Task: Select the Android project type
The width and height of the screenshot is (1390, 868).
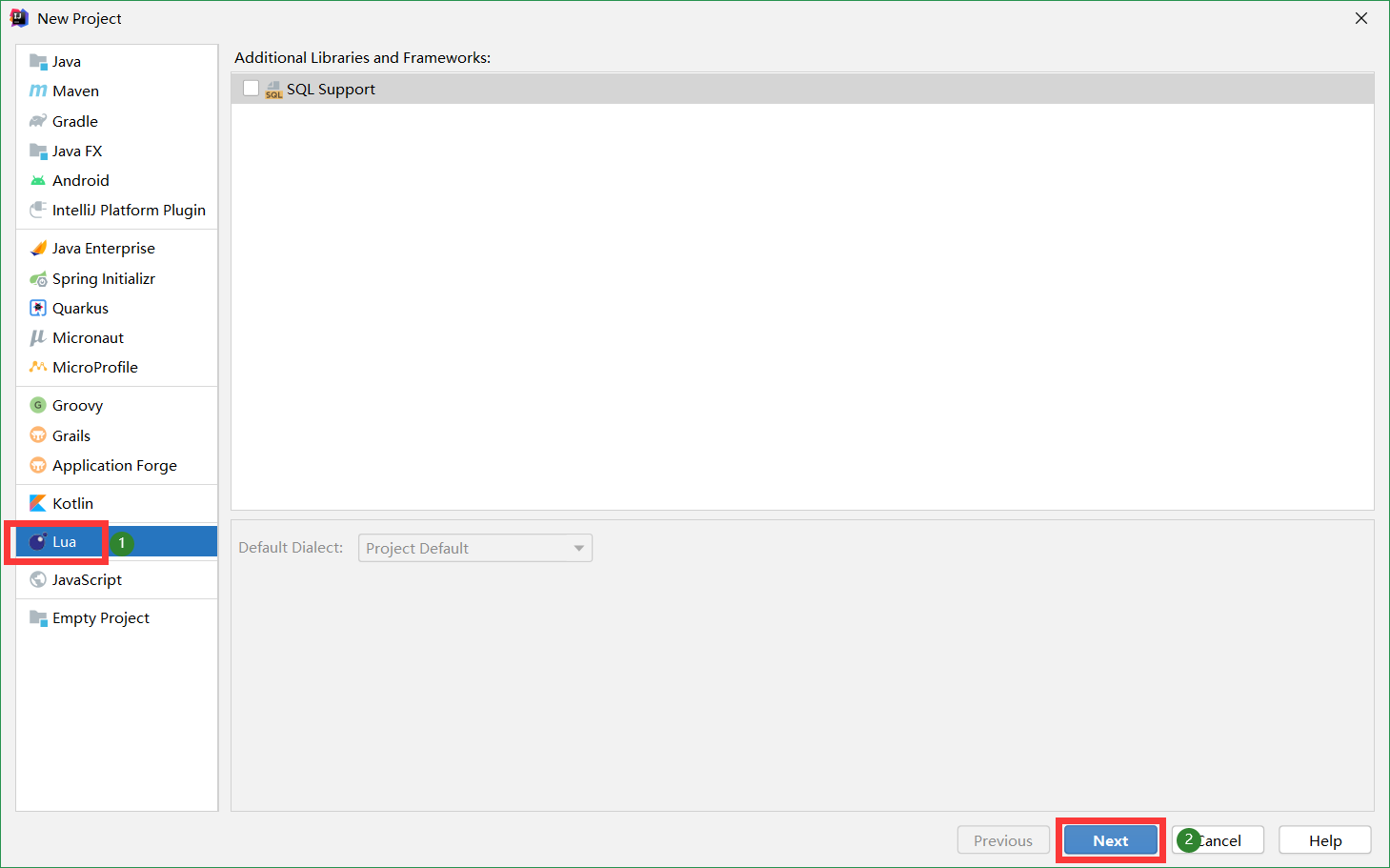Action: click(x=40, y=180)
